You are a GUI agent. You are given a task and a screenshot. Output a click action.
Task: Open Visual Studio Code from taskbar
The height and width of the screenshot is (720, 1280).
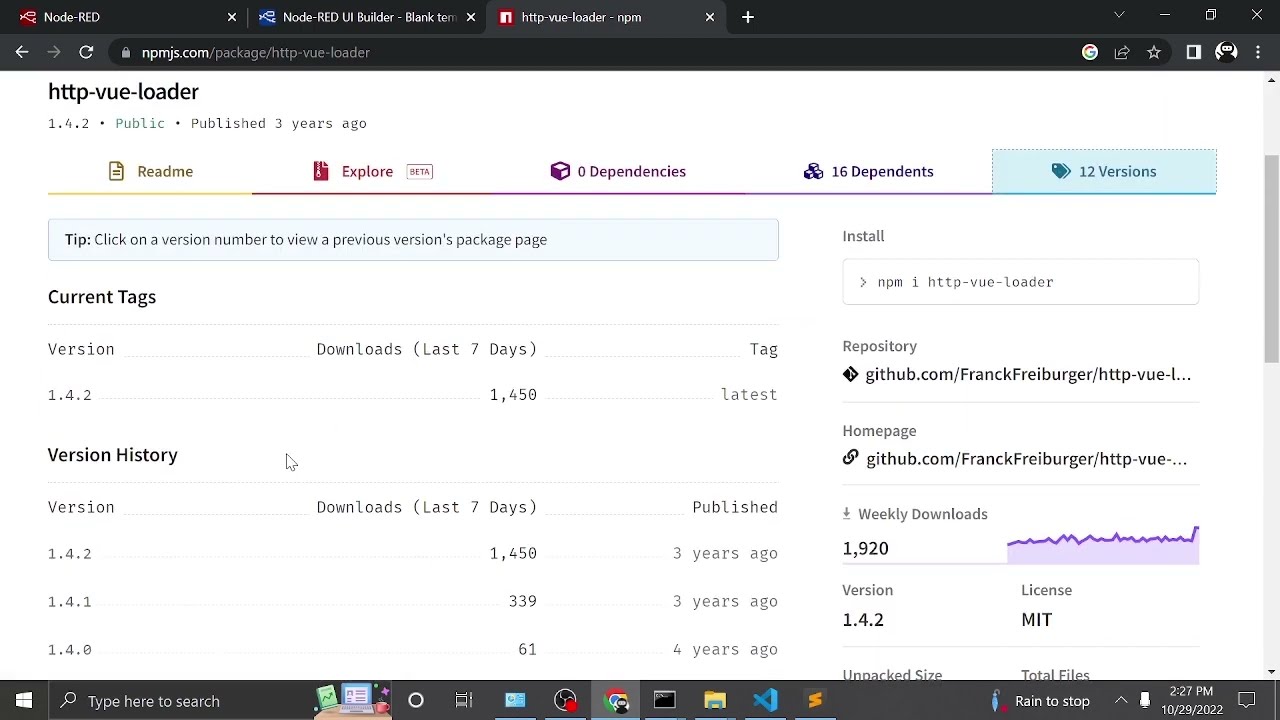click(765, 700)
